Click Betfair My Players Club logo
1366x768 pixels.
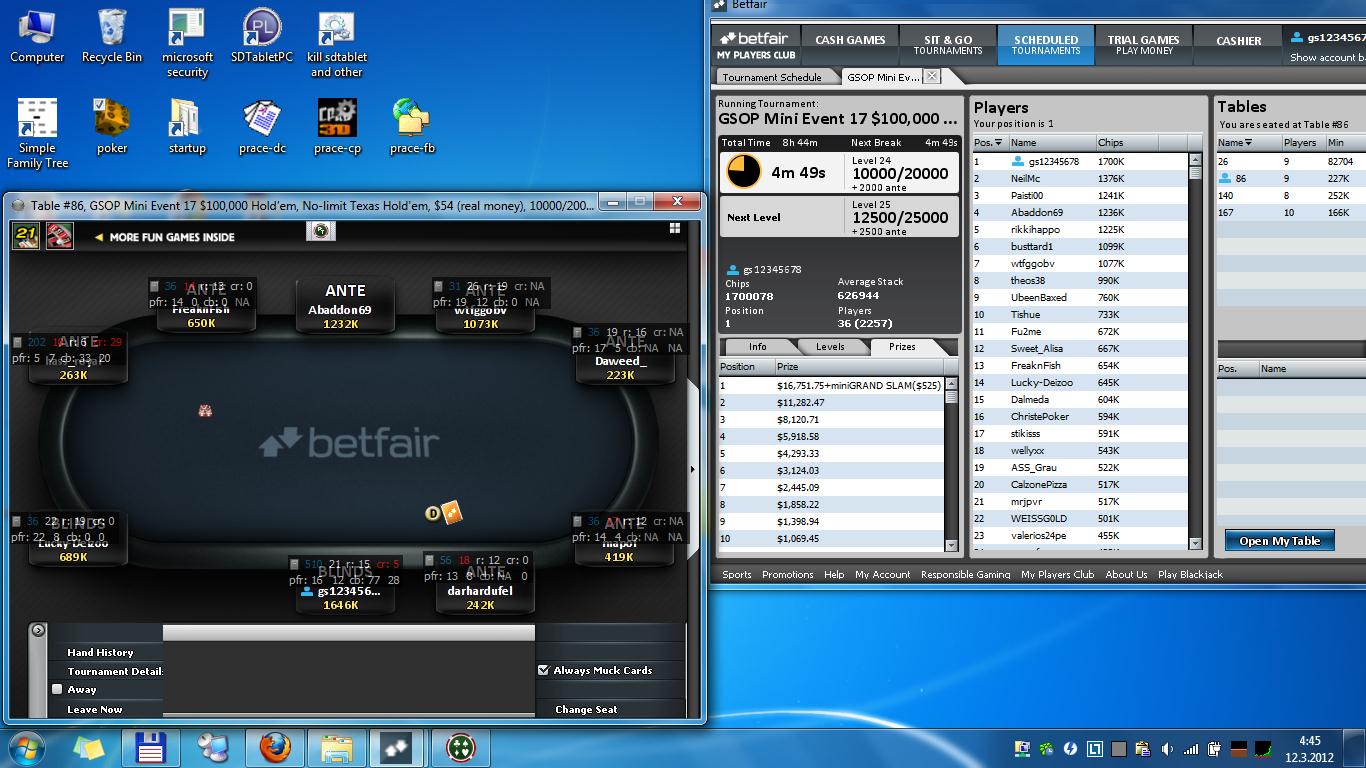coord(756,45)
